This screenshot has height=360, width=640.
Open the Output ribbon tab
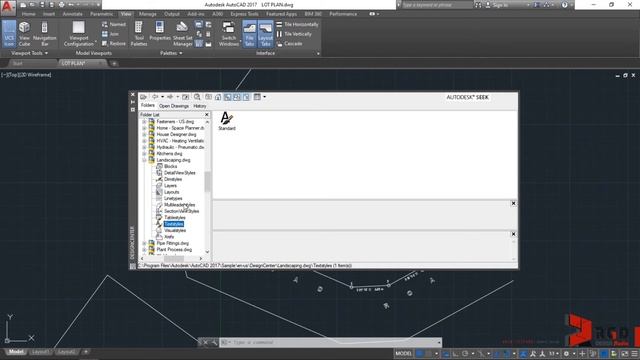(x=172, y=14)
